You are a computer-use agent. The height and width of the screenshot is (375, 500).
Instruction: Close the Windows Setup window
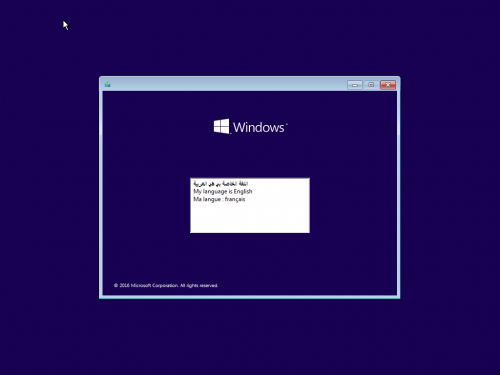[x=388, y=85]
